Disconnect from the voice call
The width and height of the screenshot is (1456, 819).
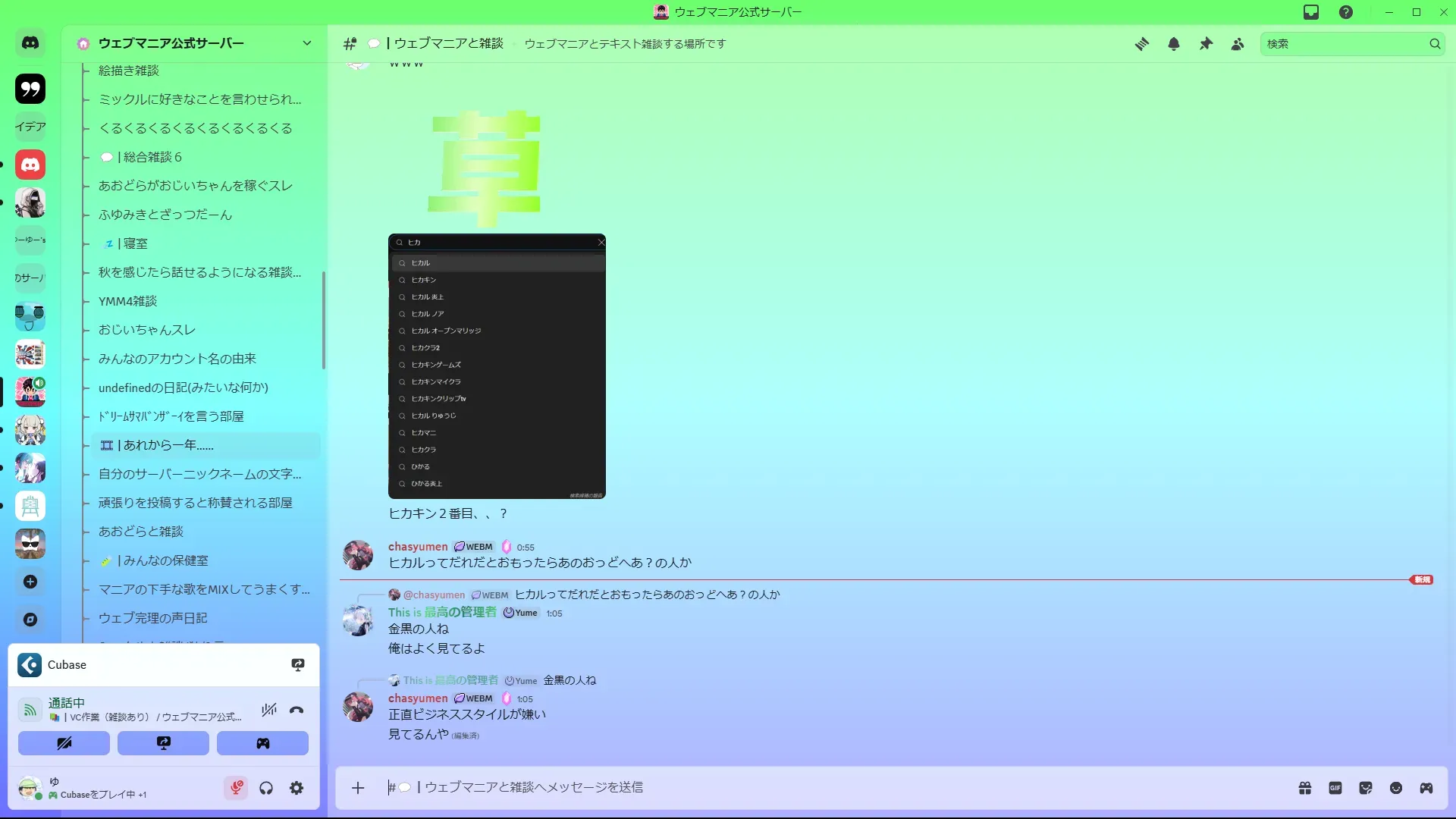click(x=297, y=710)
